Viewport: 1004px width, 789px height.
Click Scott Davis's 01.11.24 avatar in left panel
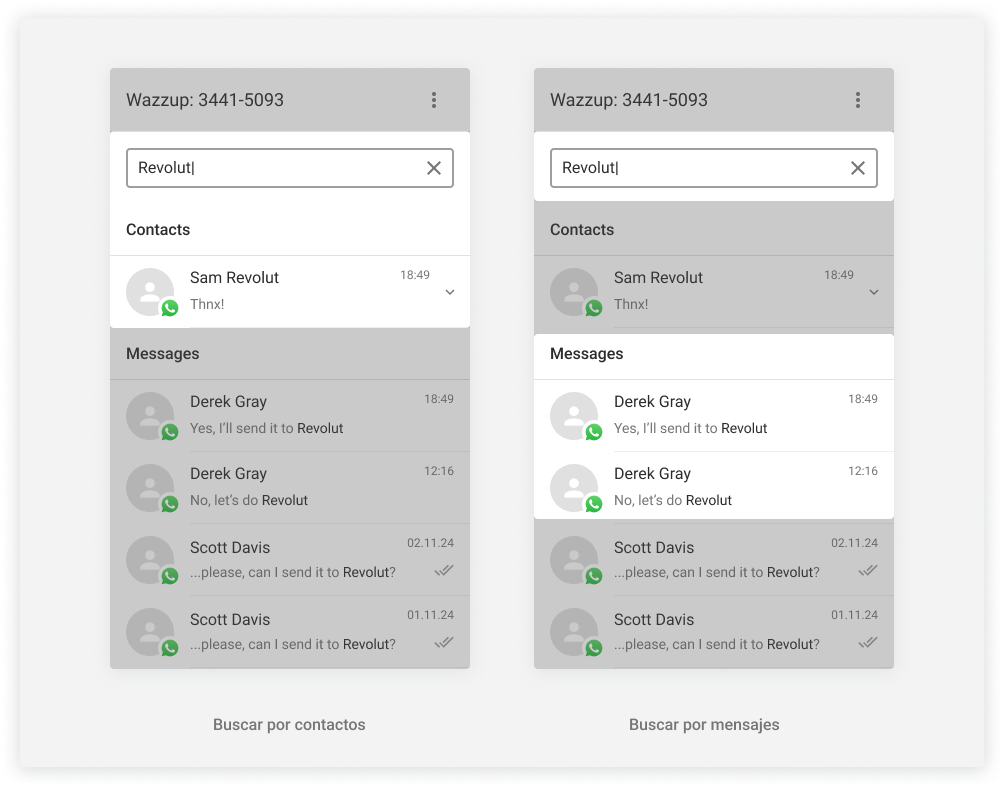coord(150,632)
